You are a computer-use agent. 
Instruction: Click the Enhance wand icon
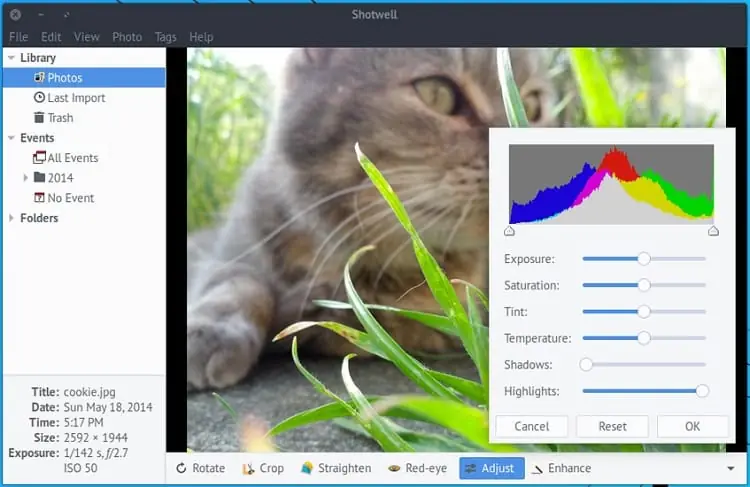(x=537, y=469)
